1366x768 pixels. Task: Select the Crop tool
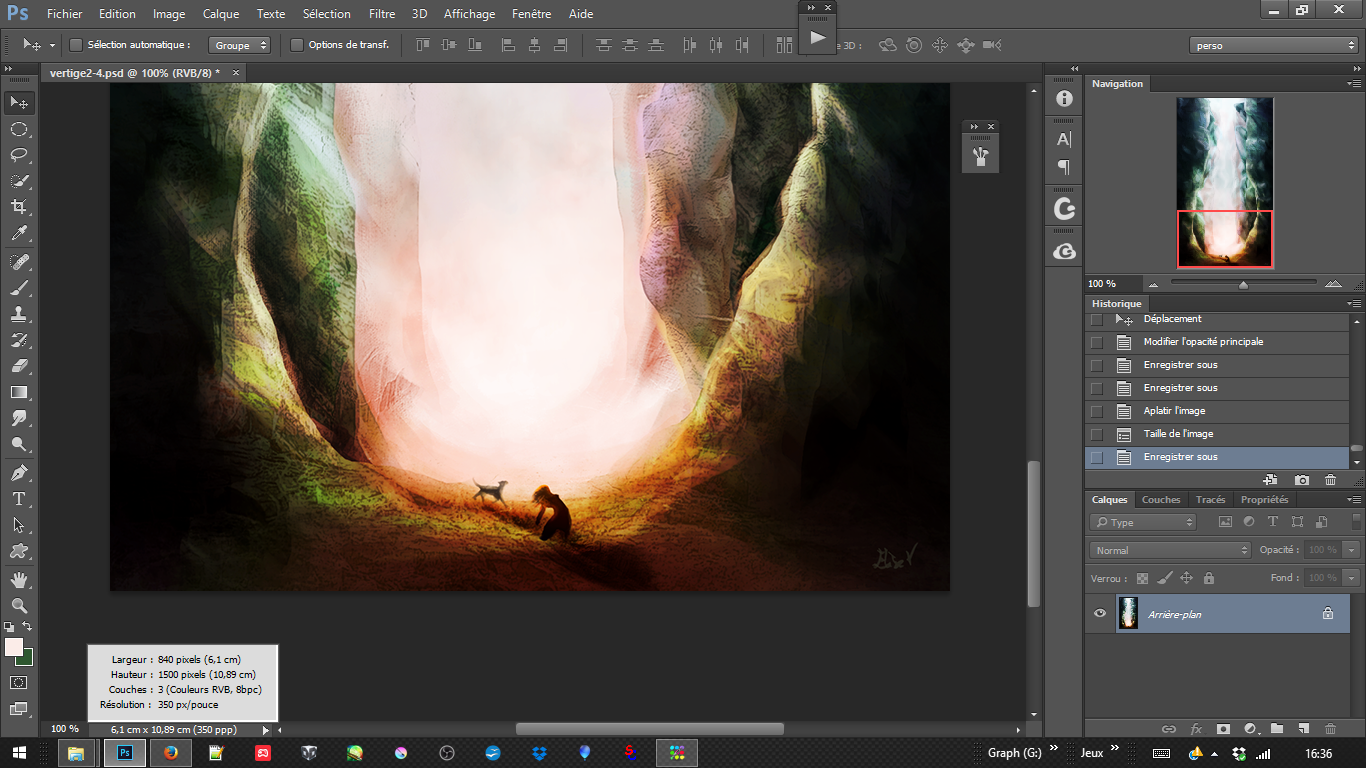[18, 207]
